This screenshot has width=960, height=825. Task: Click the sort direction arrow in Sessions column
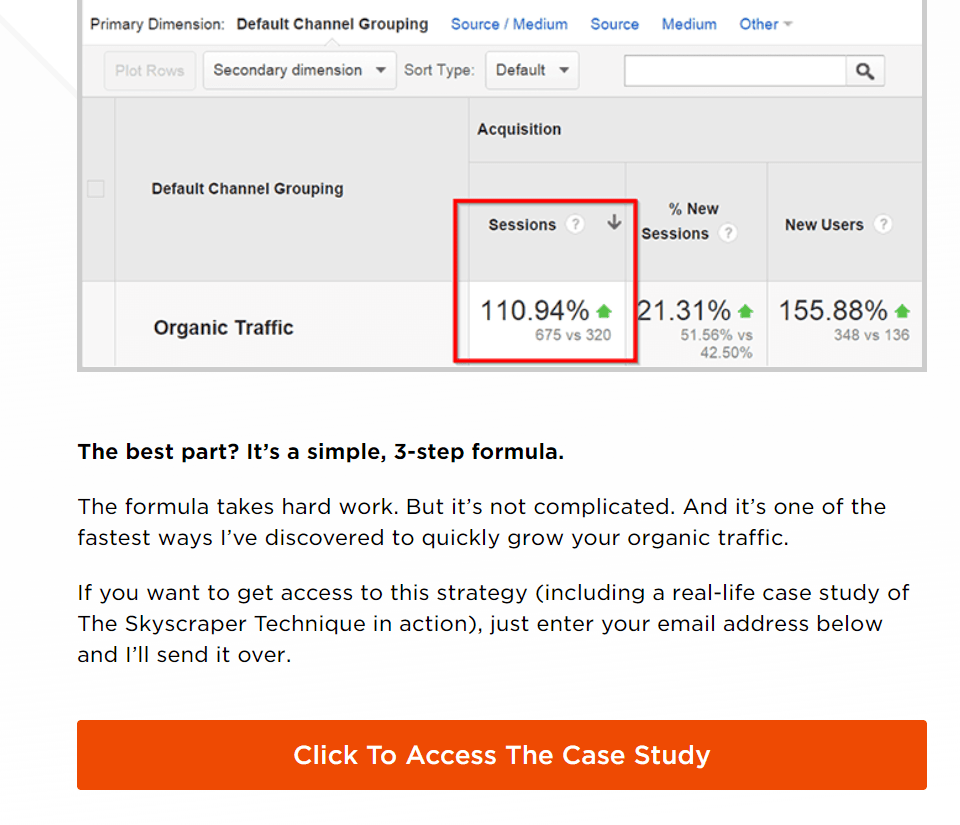pos(613,223)
